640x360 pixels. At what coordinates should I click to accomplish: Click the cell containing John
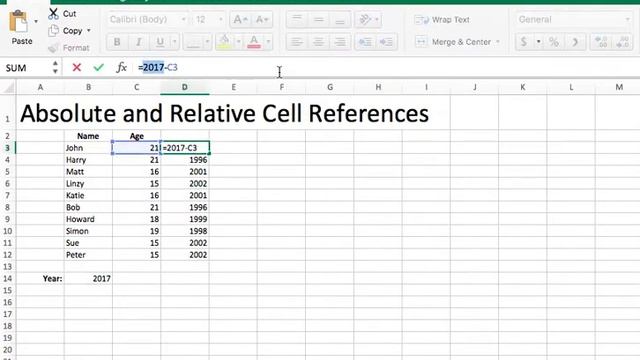click(x=88, y=148)
